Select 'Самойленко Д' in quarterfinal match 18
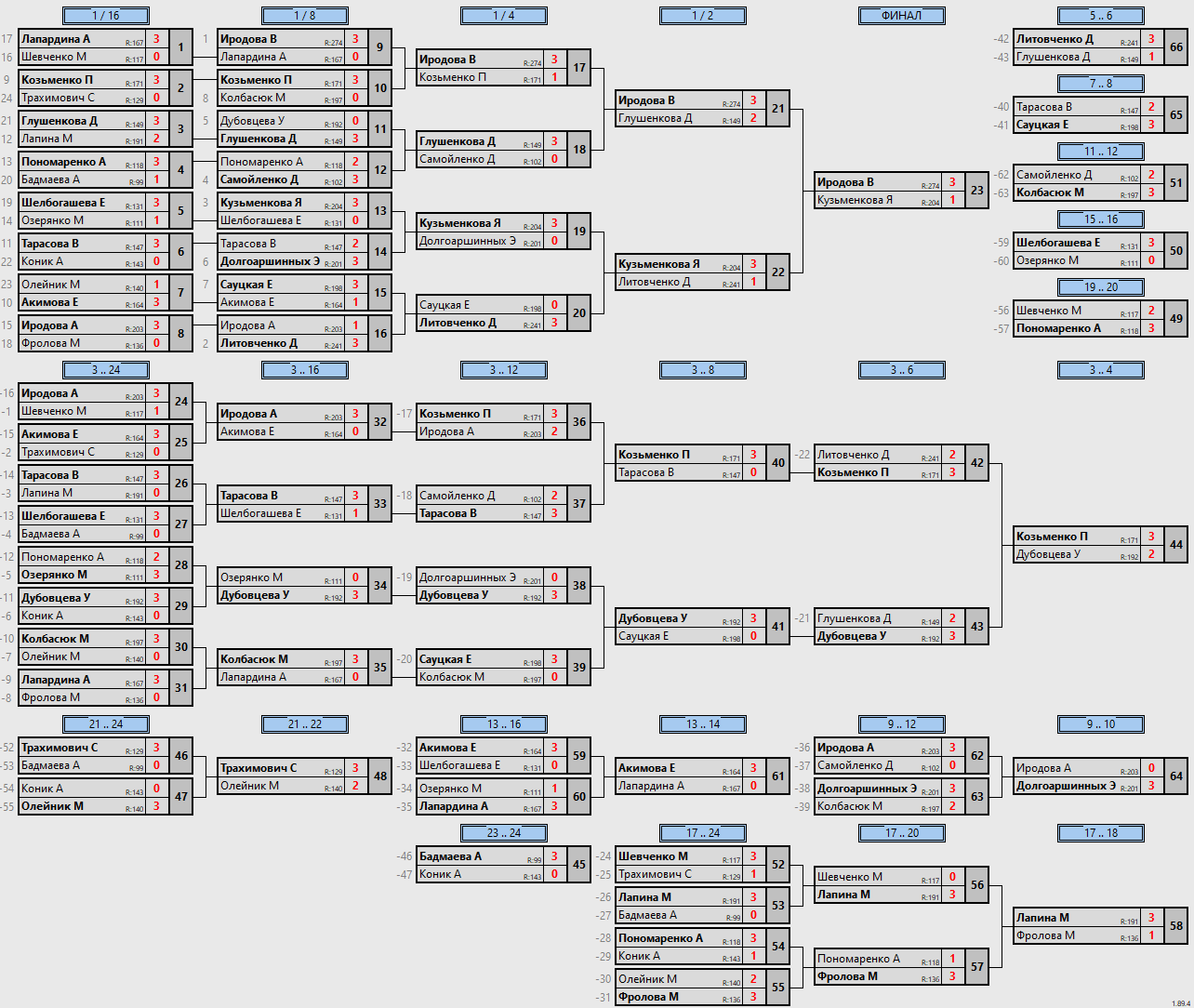The width and height of the screenshot is (1194, 1008). [457, 159]
